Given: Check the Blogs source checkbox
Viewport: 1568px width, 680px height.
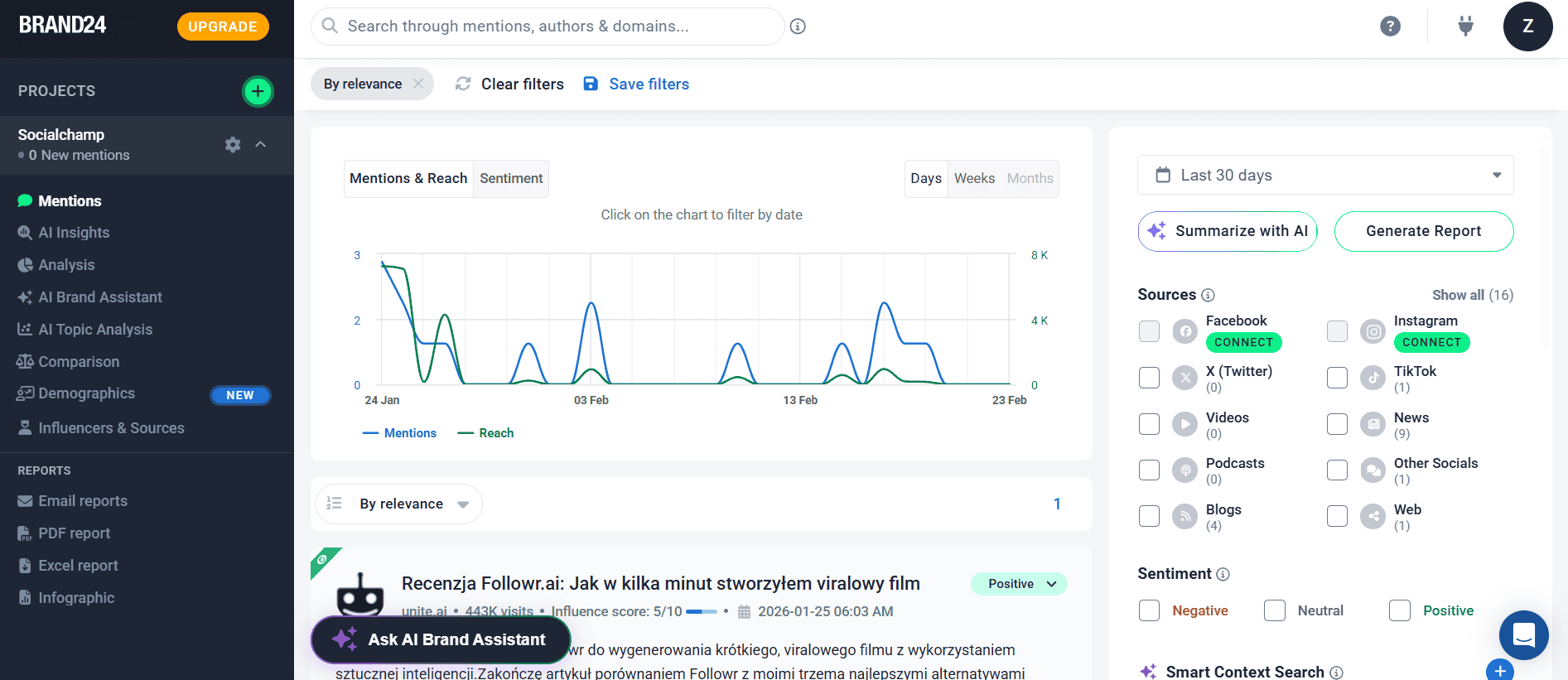Looking at the screenshot, I should (x=1149, y=516).
